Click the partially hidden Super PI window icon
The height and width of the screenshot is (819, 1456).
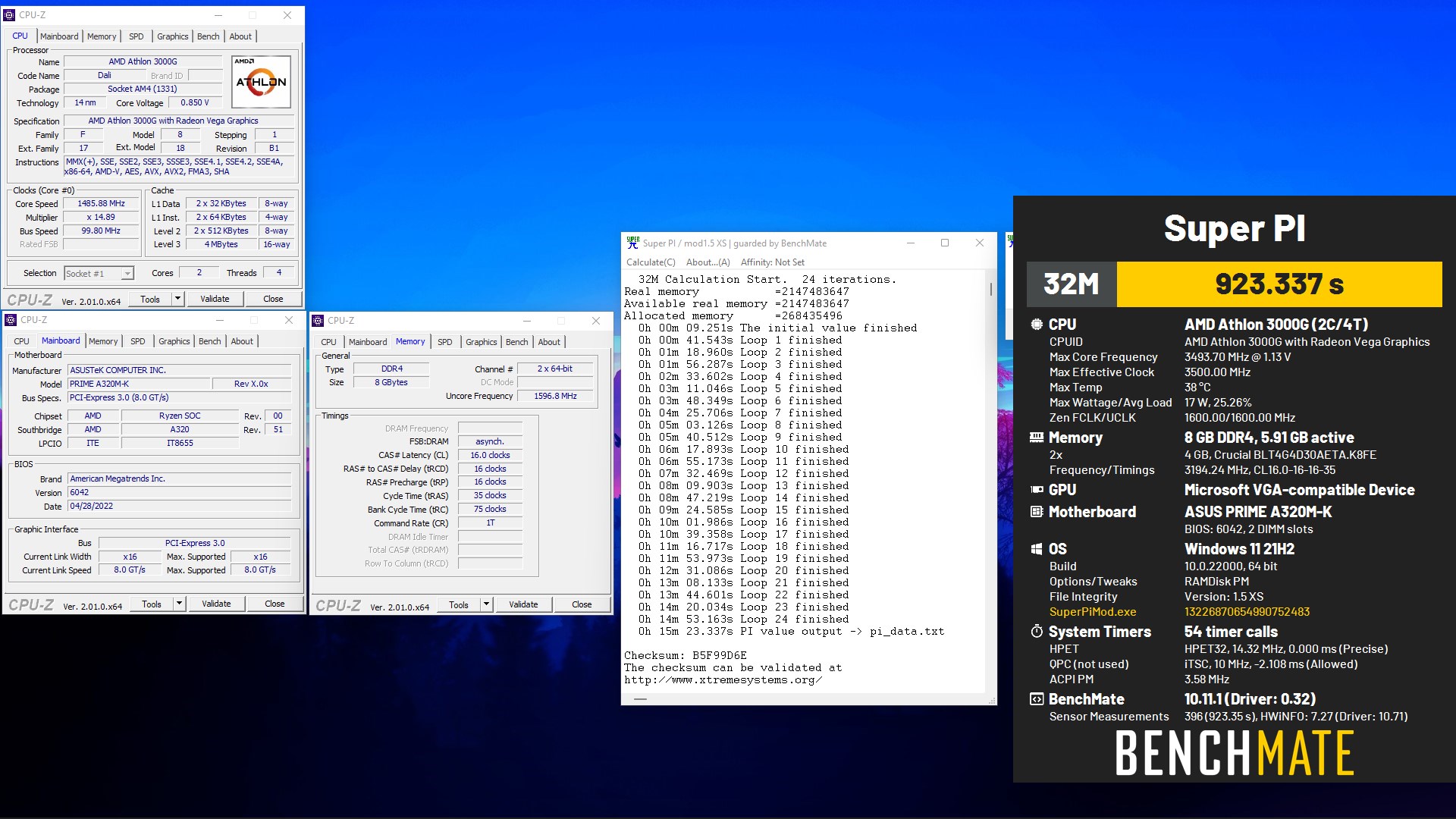click(x=1009, y=240)
